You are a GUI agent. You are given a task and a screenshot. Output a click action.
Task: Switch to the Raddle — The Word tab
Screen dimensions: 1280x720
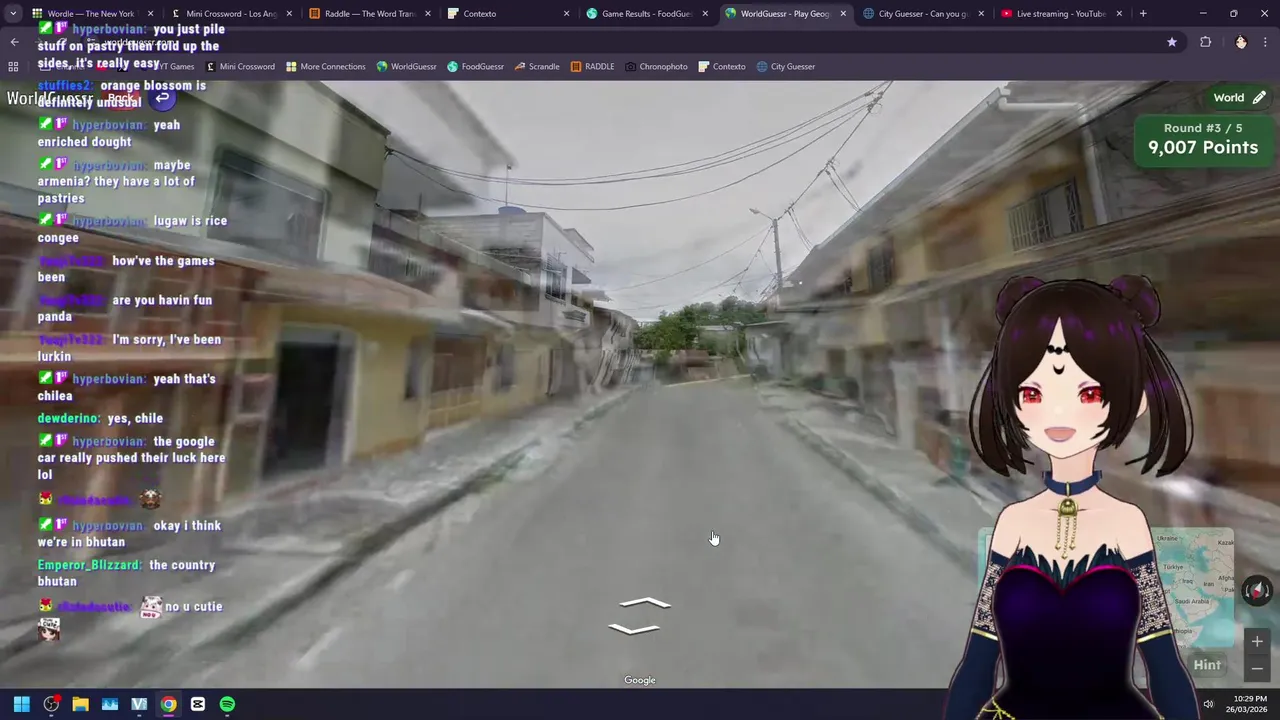pyautogui.click(x=368, y=14)
